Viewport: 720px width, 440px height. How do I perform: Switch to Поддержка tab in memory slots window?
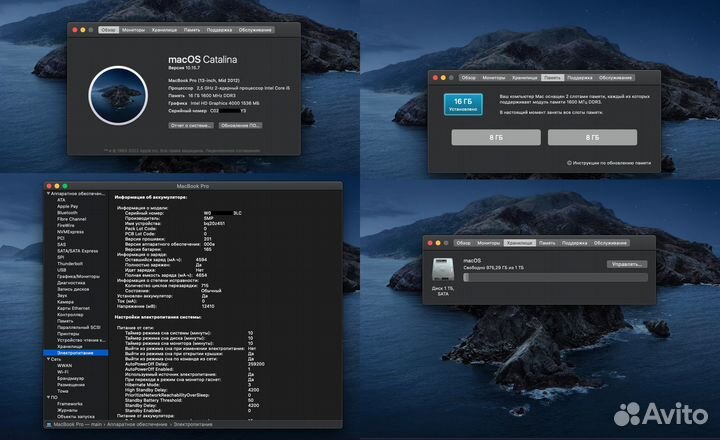[x=579, y=78]
